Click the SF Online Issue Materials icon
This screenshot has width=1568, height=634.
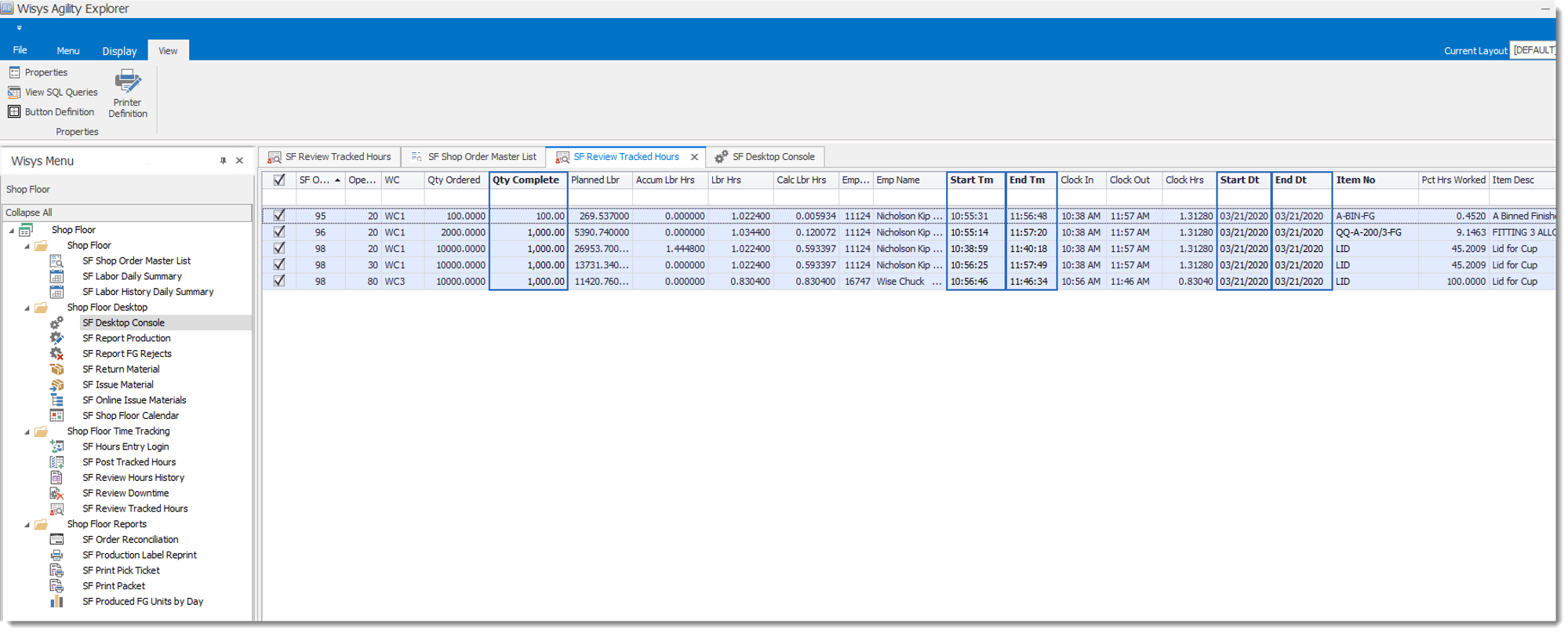coord(56,400)
